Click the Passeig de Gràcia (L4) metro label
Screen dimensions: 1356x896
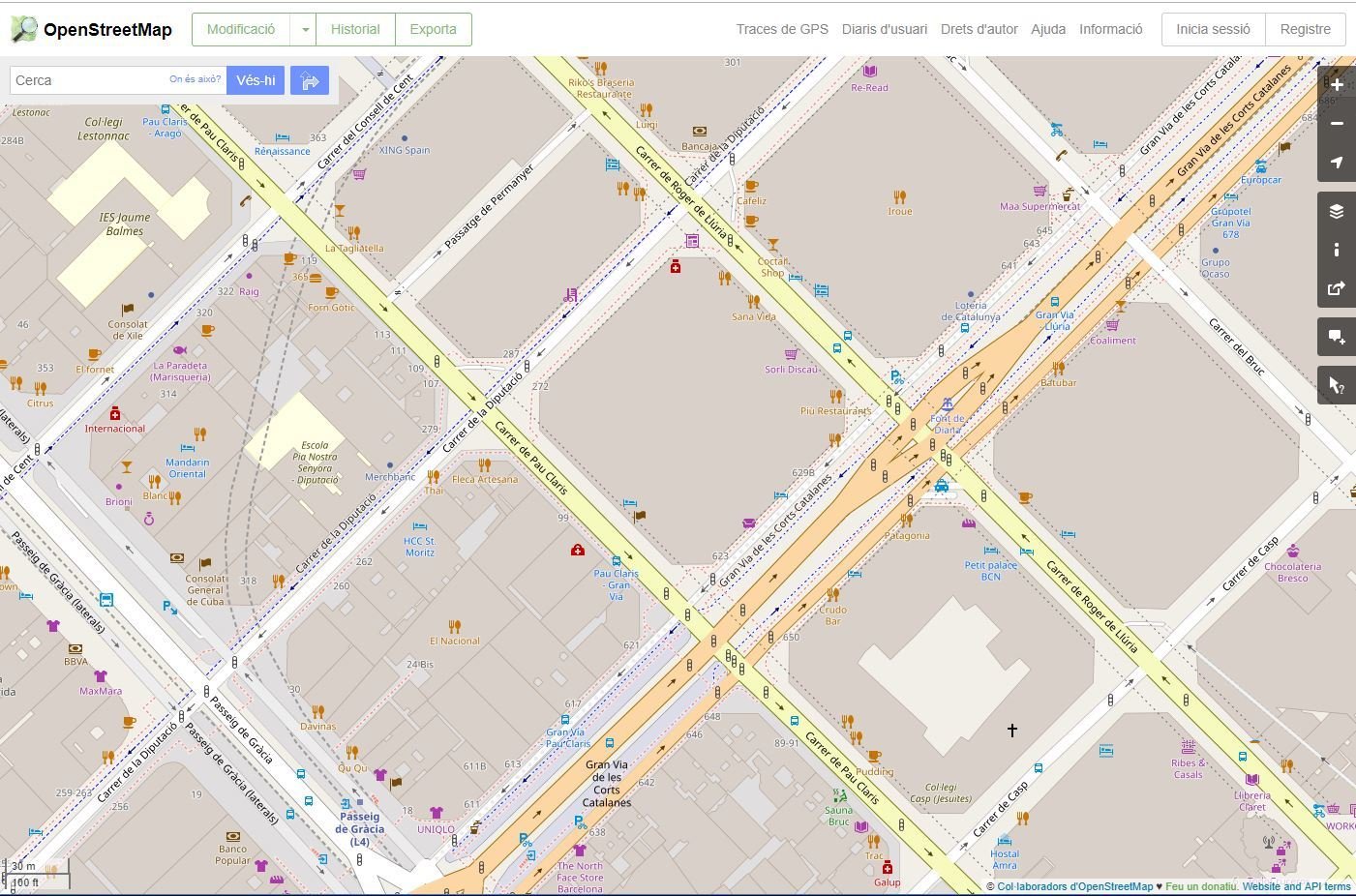(360, 829)
